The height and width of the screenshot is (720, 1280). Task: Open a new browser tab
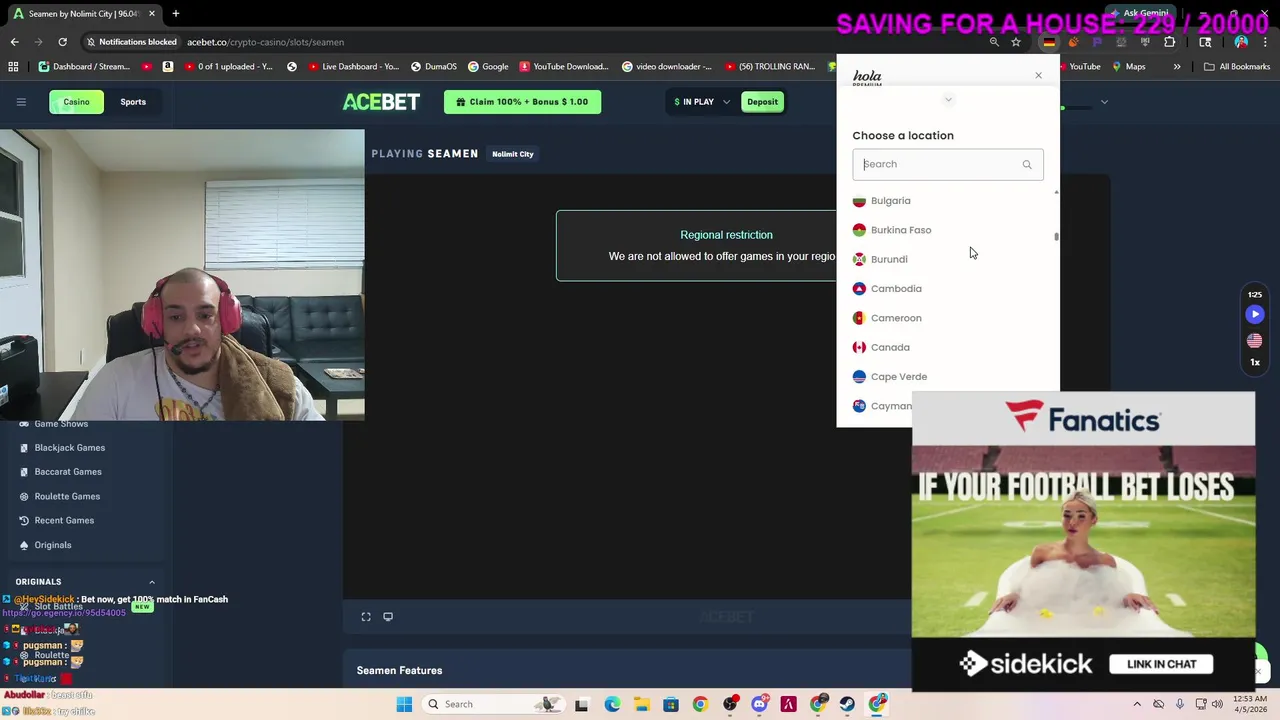pos(175,14)
